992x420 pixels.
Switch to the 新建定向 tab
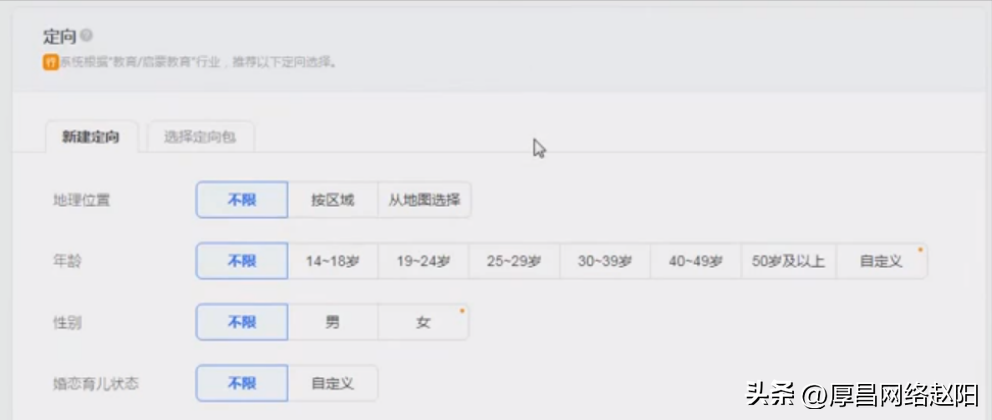tap(90, 137)
